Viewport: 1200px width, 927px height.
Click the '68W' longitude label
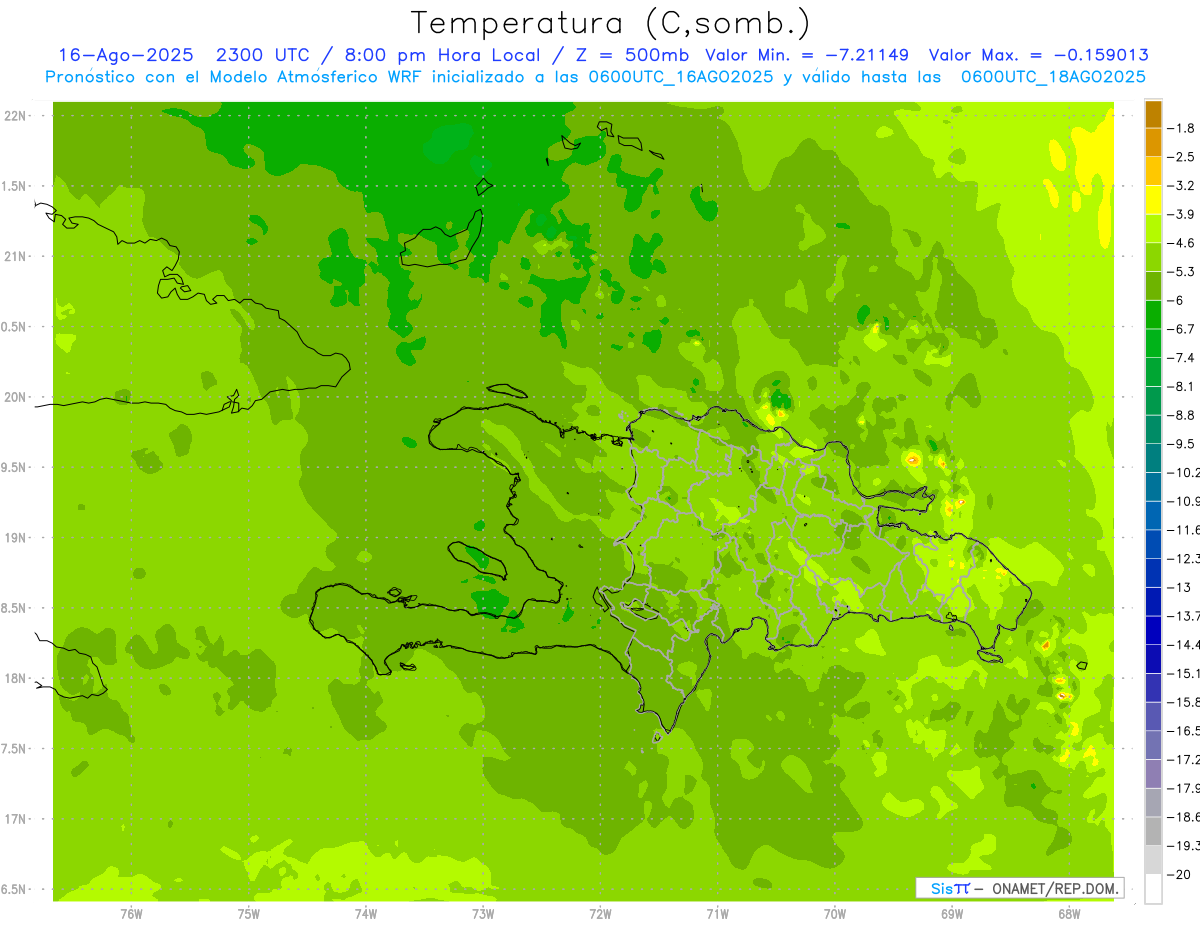[x=1068, y=913]
